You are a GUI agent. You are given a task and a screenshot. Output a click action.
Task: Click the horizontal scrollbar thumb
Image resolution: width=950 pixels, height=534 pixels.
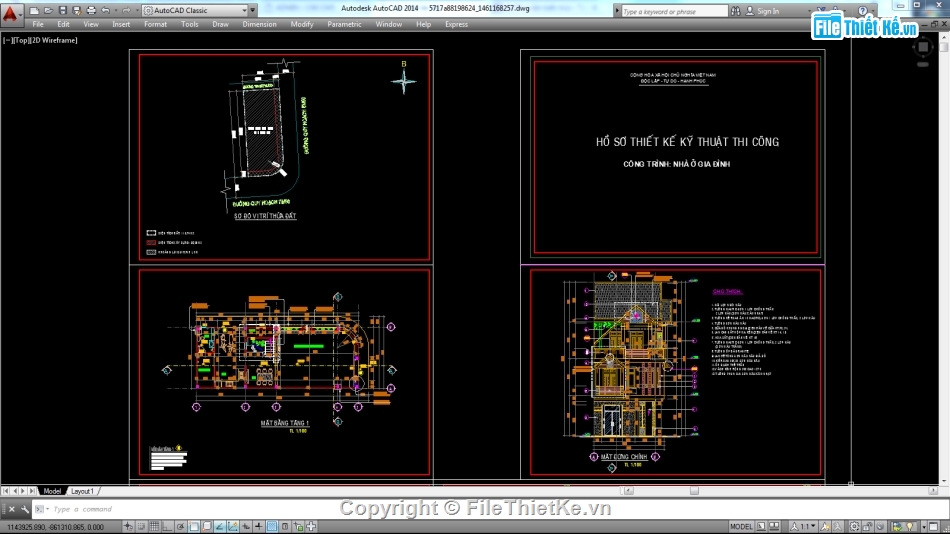click(x=694, y=491)
